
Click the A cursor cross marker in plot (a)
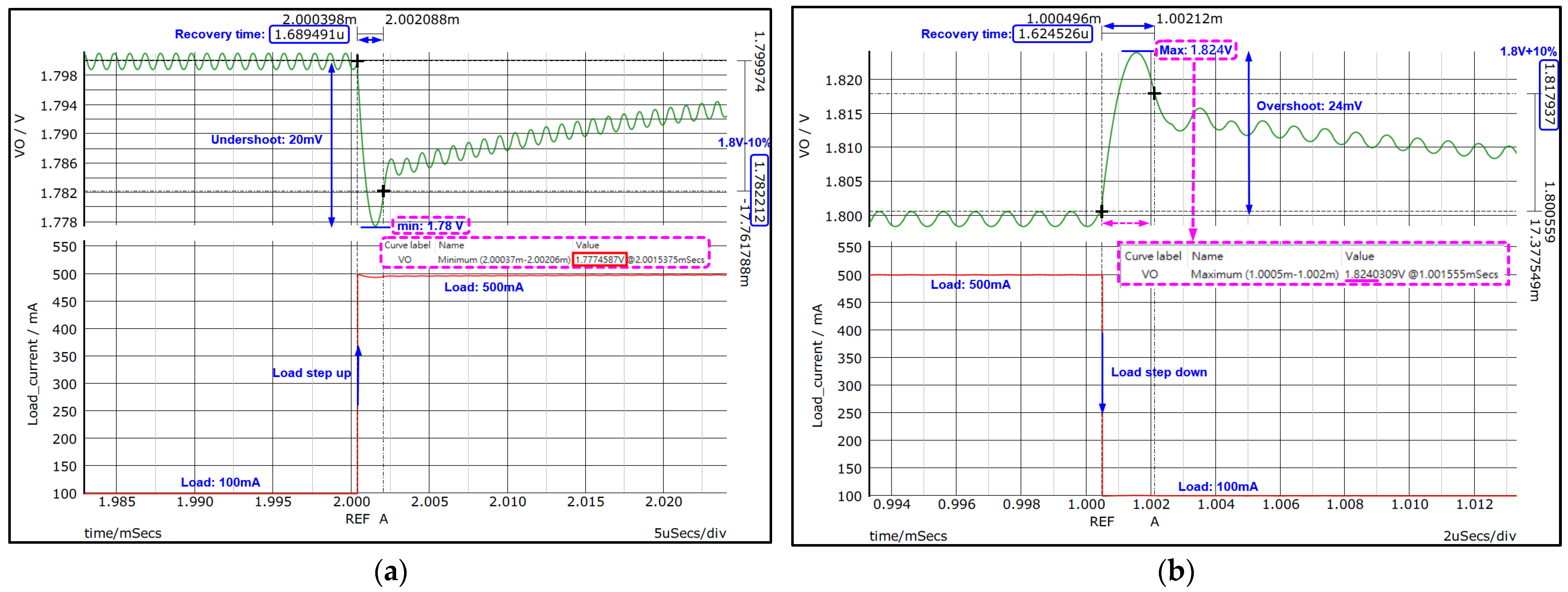383,191
